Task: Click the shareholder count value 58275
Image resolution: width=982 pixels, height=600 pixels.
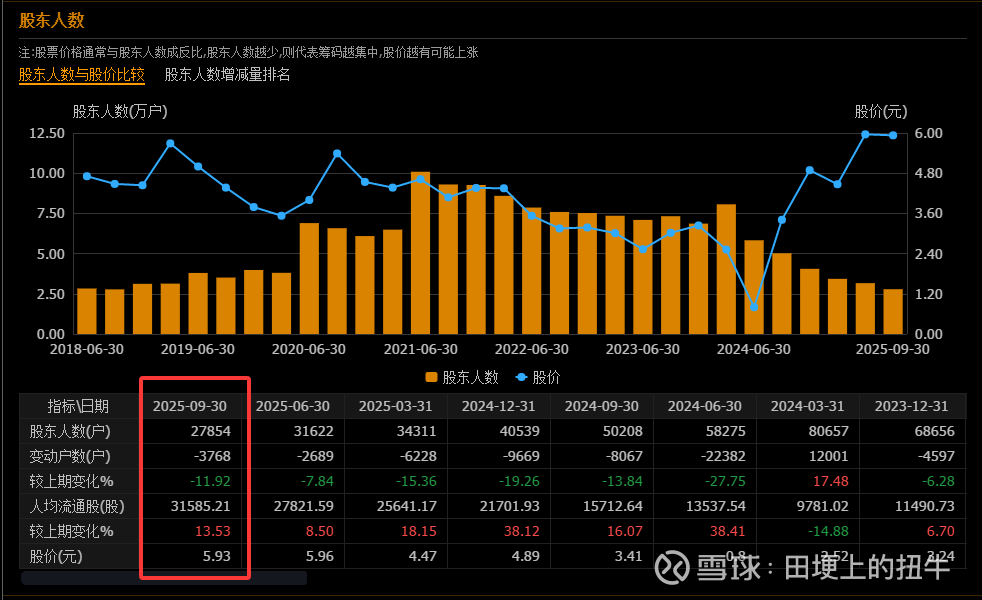Action: (x=725, y=431)
